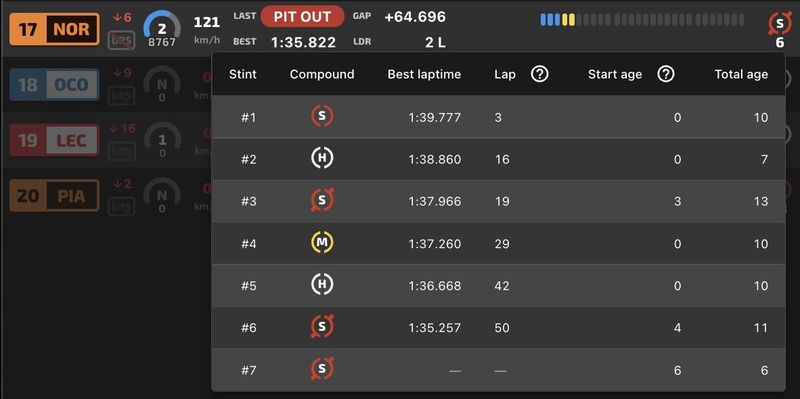The width and height of the screenshot is (800, 399).
Task: Click the mini sector progress bar for NOR
Action: [642, 20]
